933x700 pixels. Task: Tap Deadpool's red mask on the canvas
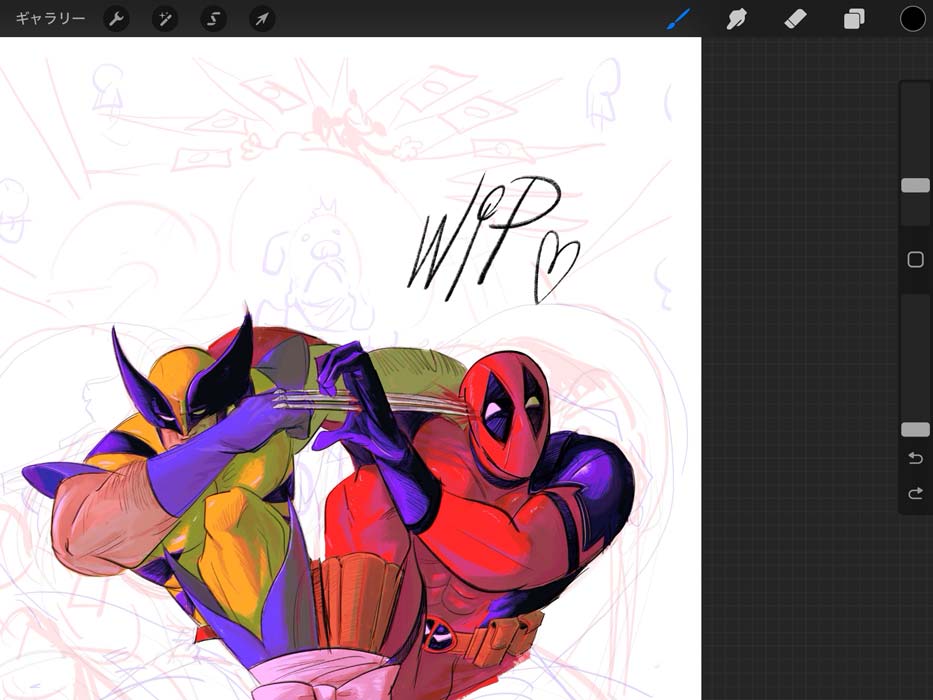[505, 410]
